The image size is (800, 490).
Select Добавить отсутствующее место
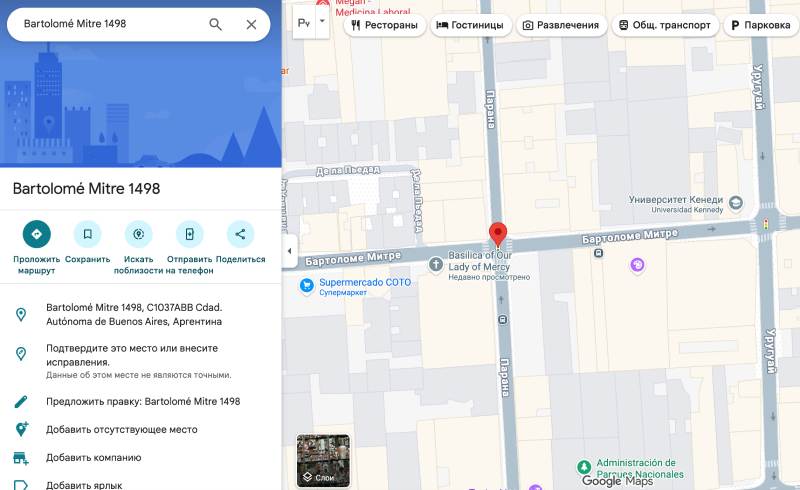[x=140, y=430]
